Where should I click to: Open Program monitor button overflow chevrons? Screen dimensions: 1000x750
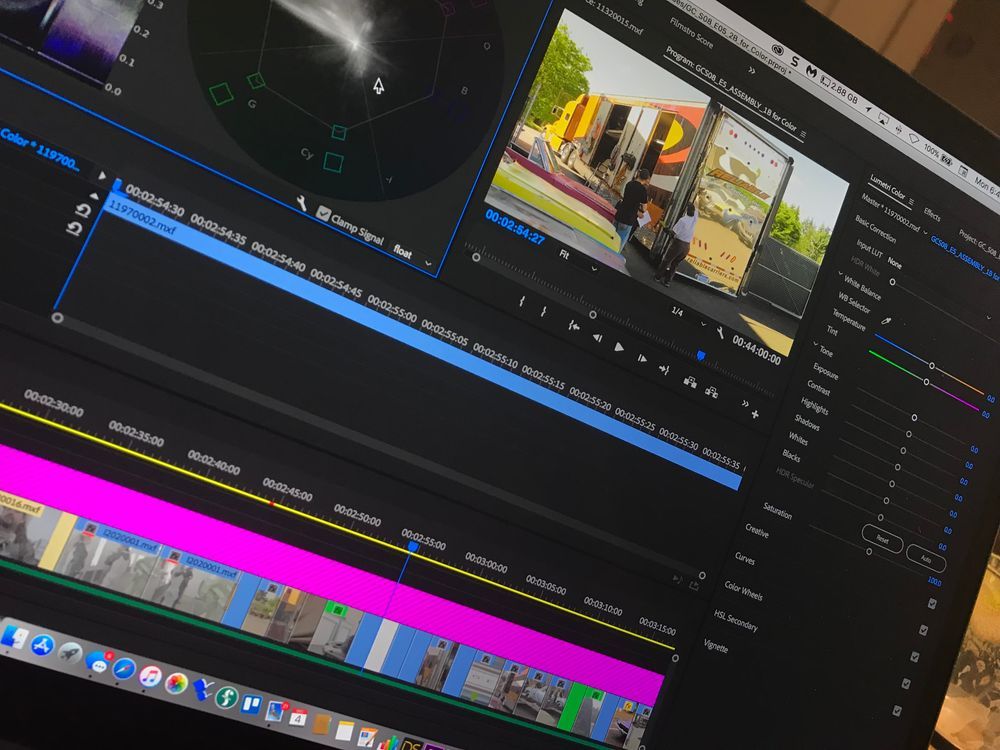745,404
